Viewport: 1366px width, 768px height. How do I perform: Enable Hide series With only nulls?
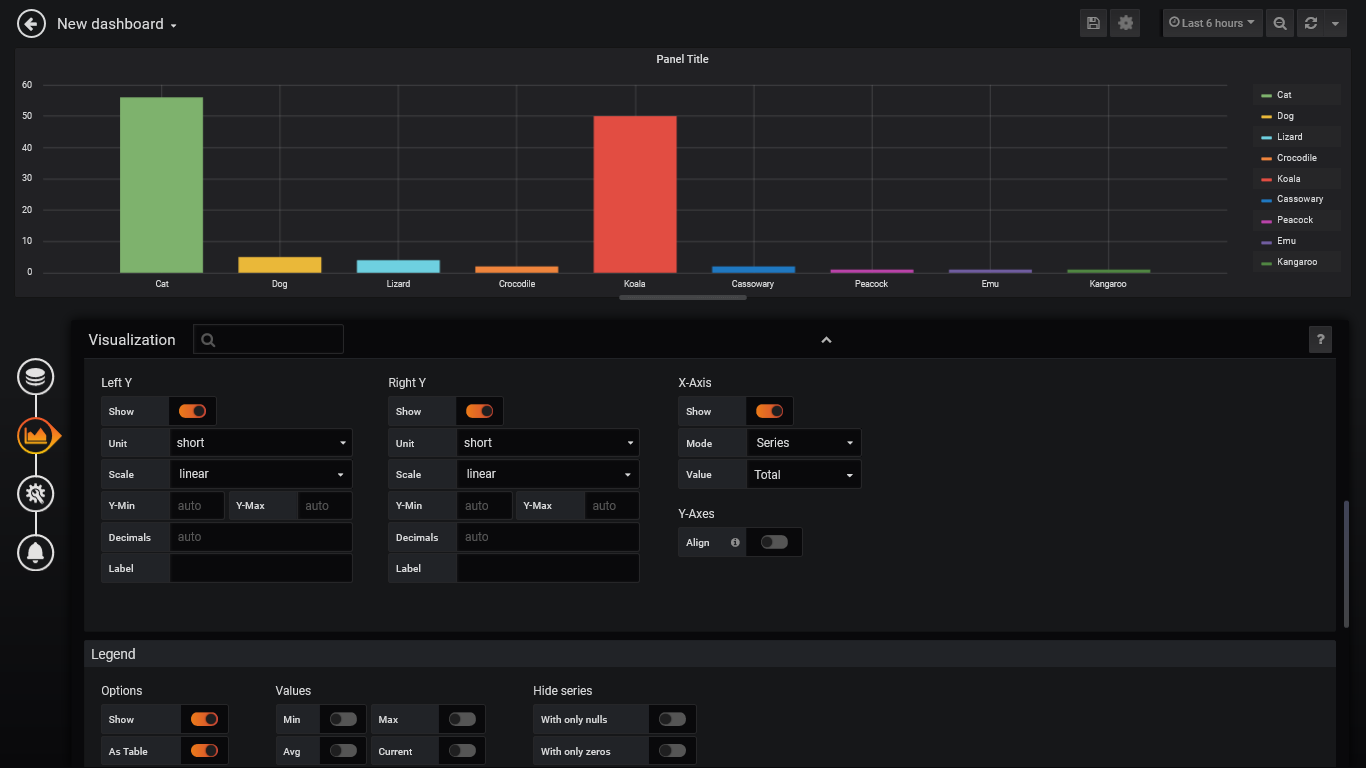click(x=672, y=719)
